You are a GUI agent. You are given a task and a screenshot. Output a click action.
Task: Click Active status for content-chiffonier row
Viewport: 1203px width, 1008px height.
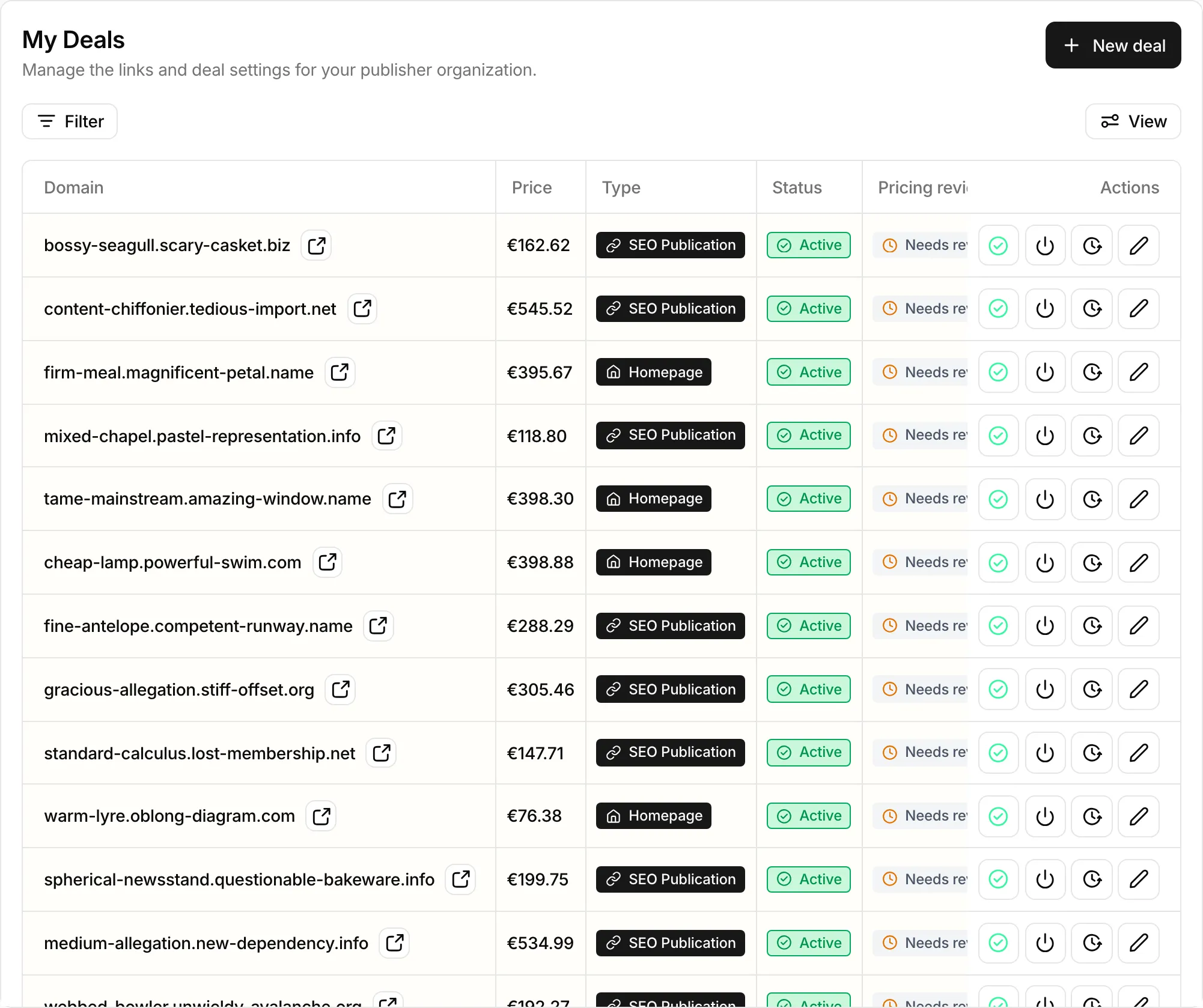coord(808,309)
